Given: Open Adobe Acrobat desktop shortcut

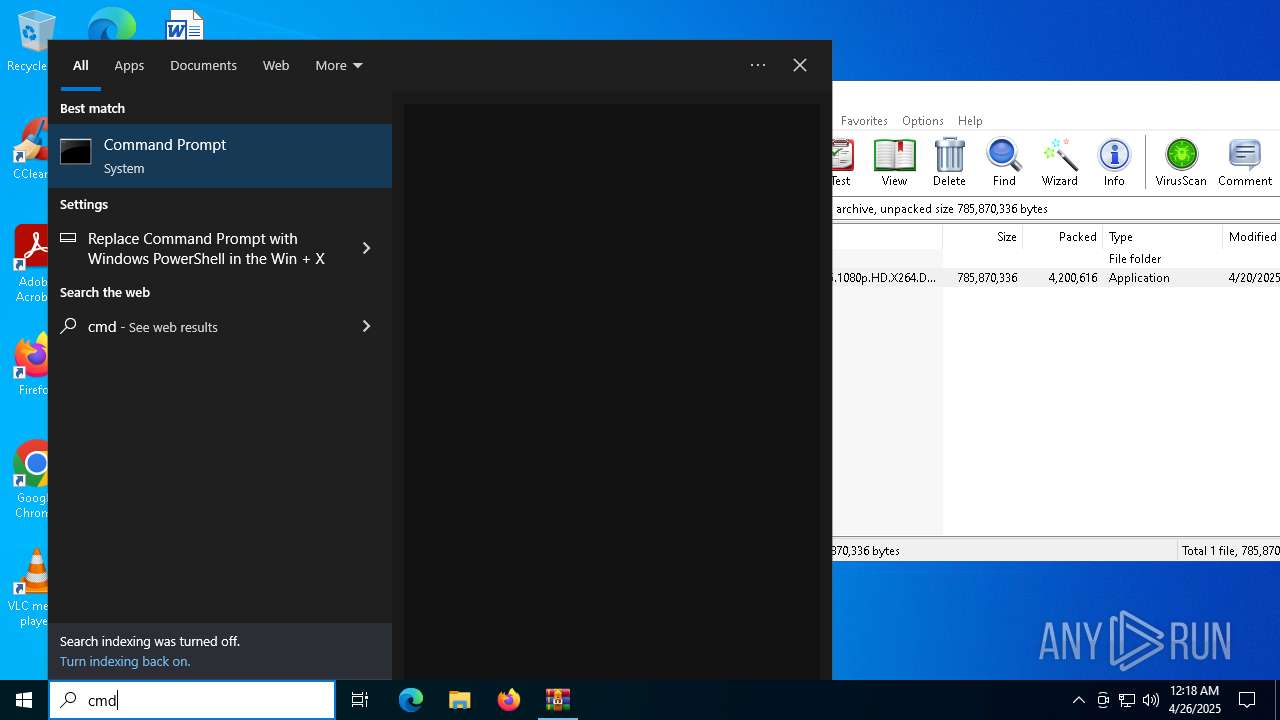Looking at the screenshot, I should pos(31,265).
